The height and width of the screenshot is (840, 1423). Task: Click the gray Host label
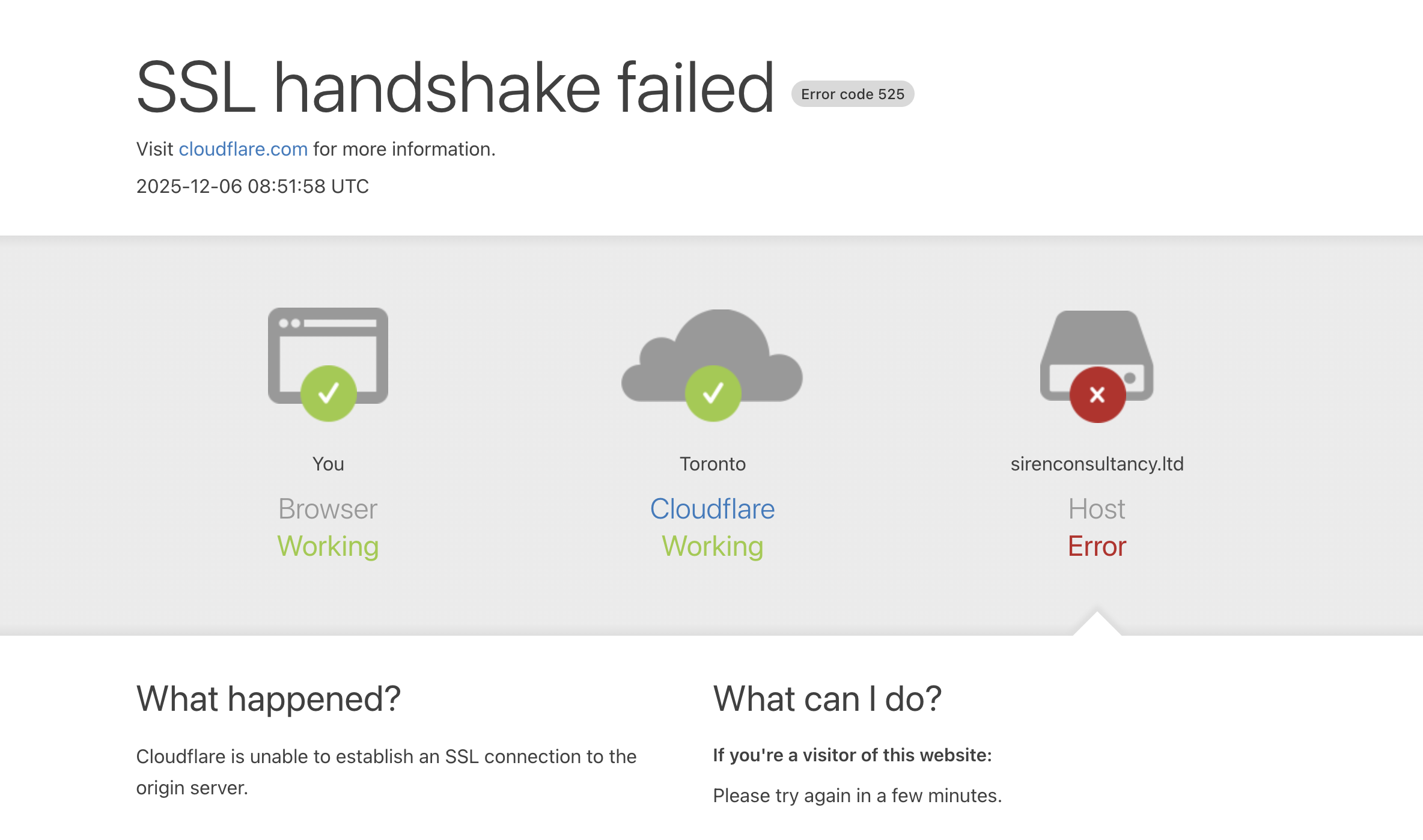[1096, 509]
